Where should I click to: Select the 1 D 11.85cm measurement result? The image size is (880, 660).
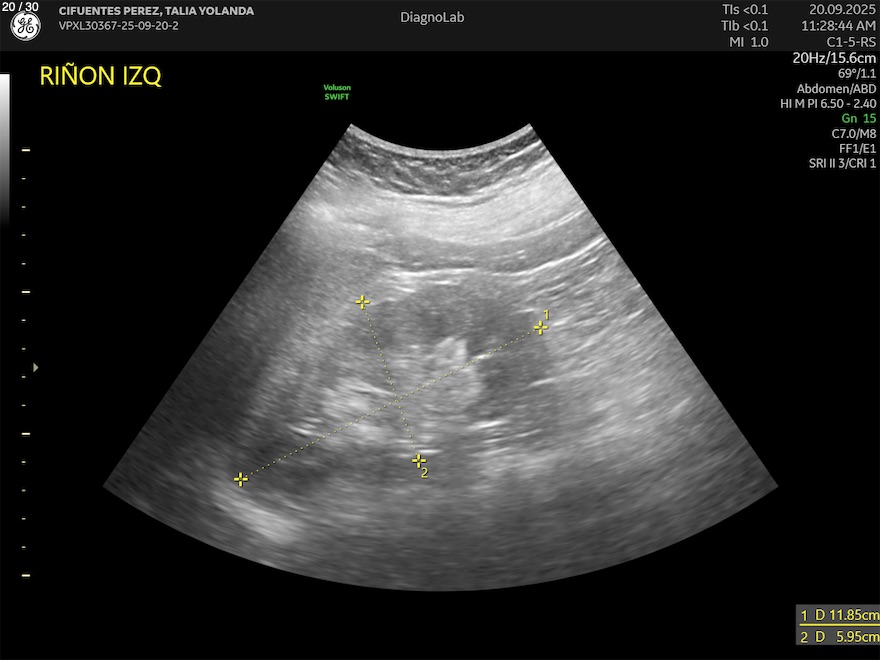click(838, 615)
